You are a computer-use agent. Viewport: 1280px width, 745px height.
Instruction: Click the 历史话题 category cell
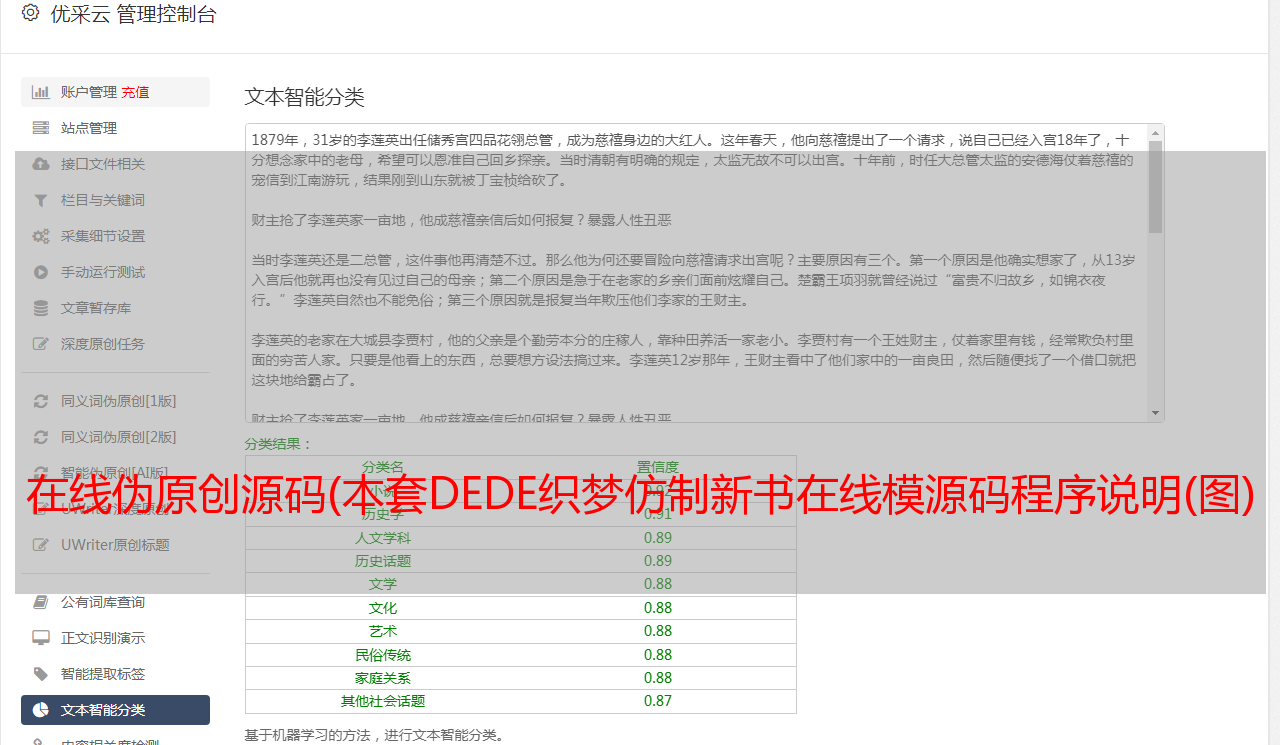[383, 561]
